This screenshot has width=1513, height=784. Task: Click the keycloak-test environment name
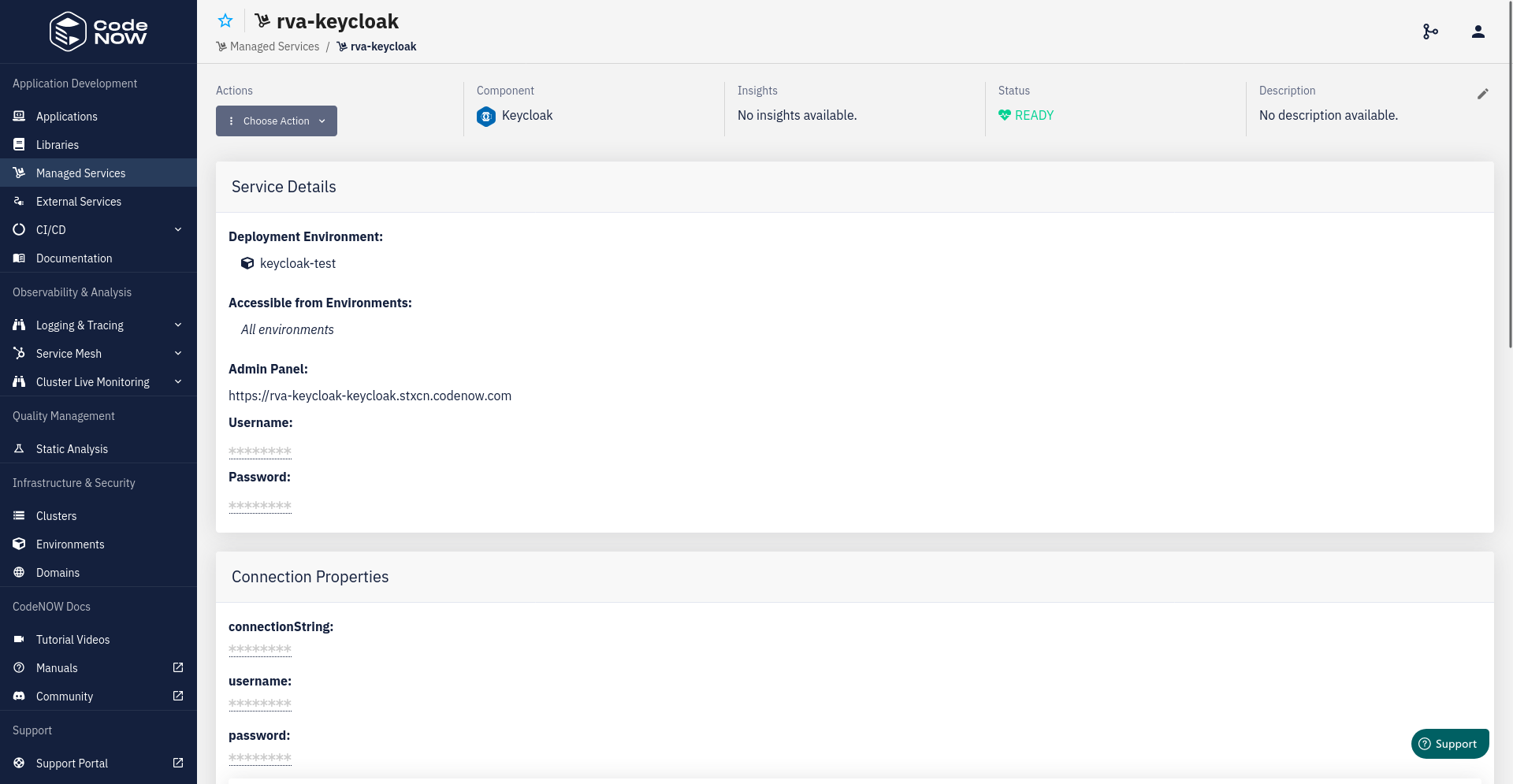[x=298, y=263]
